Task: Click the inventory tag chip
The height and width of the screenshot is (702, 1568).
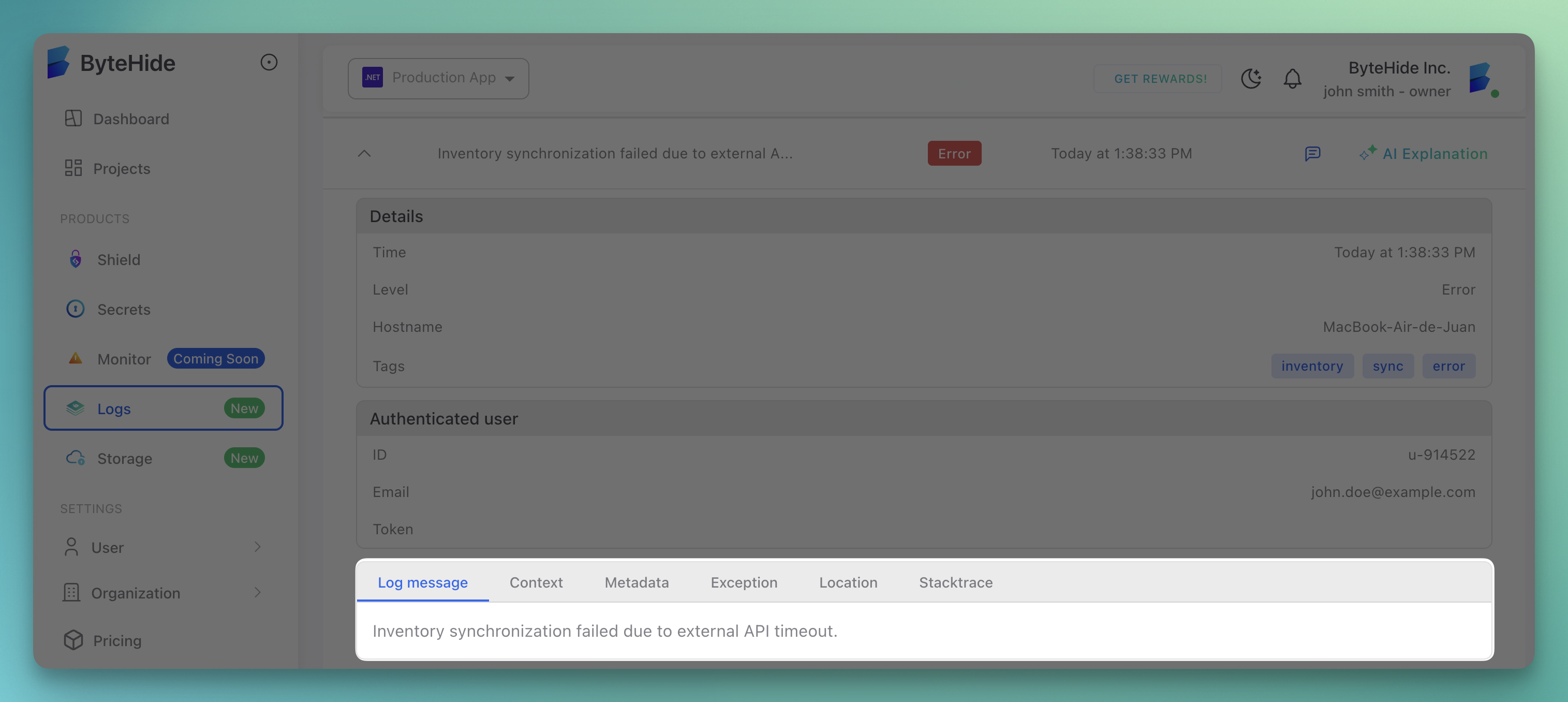Action: [1312, 366]
